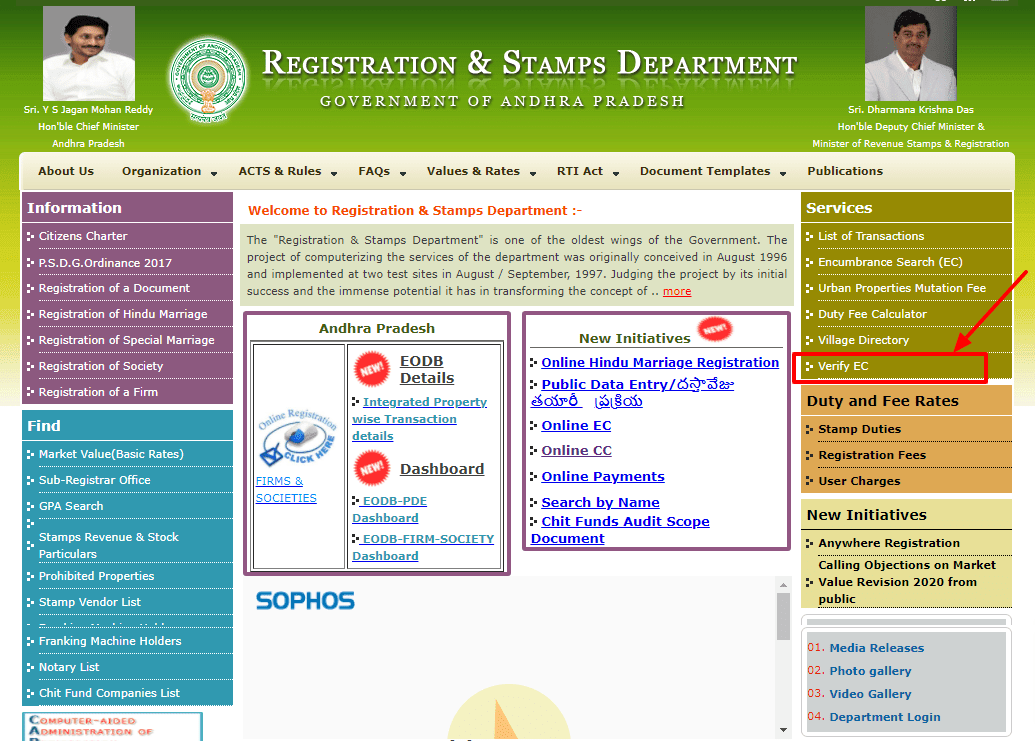The height and width of the screenshot is (741, 1035).
Task: Open Registration of Special Marriage
Action: (x=127, y=340)
